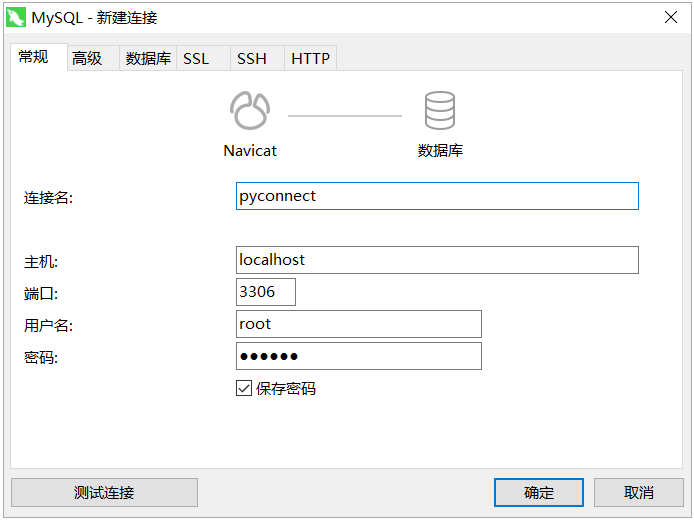Click the MySQL dolphin title bar icon
The height and width of the screenshot is (520, 694).
click(16, 18)
